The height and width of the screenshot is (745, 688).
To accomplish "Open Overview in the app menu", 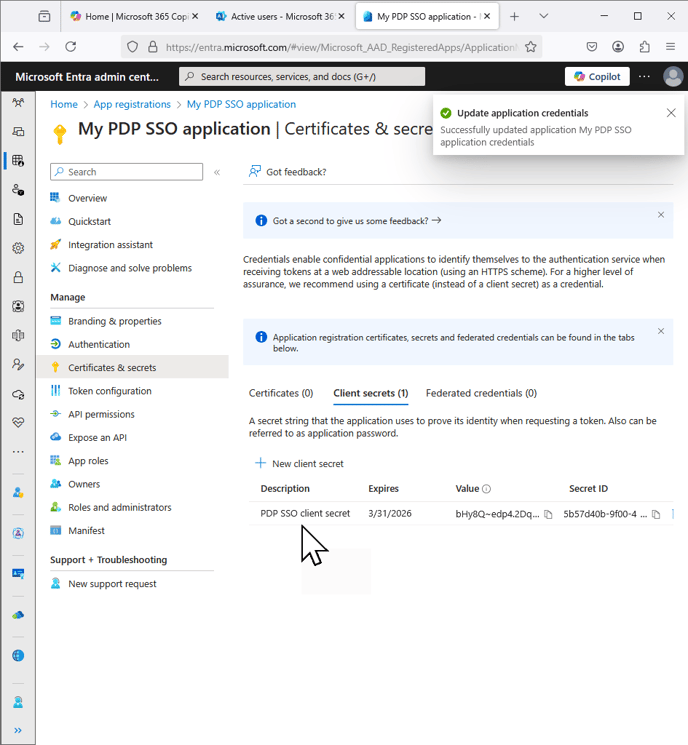I will coord(87,198).
